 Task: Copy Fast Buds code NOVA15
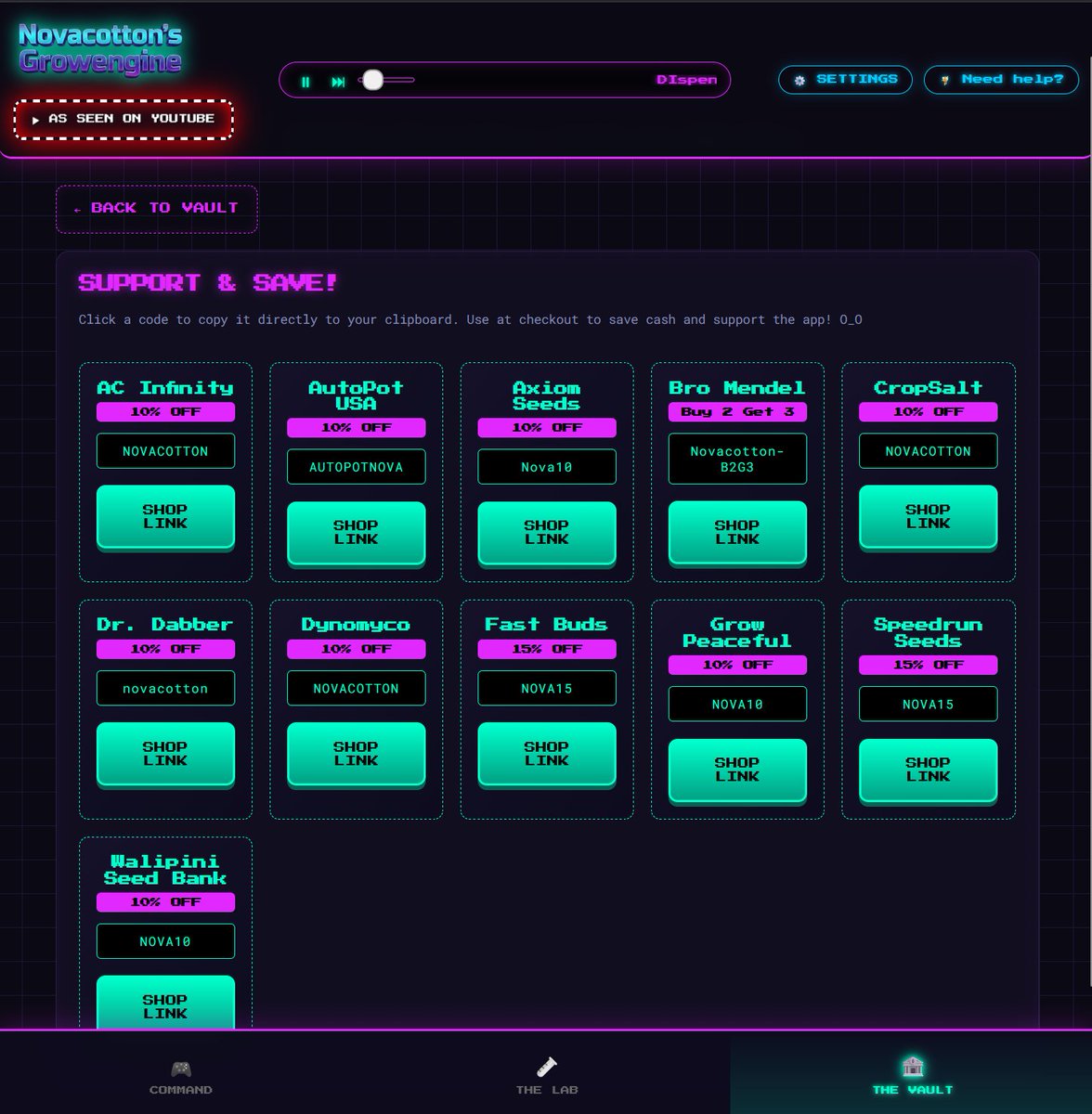point(547,689)
